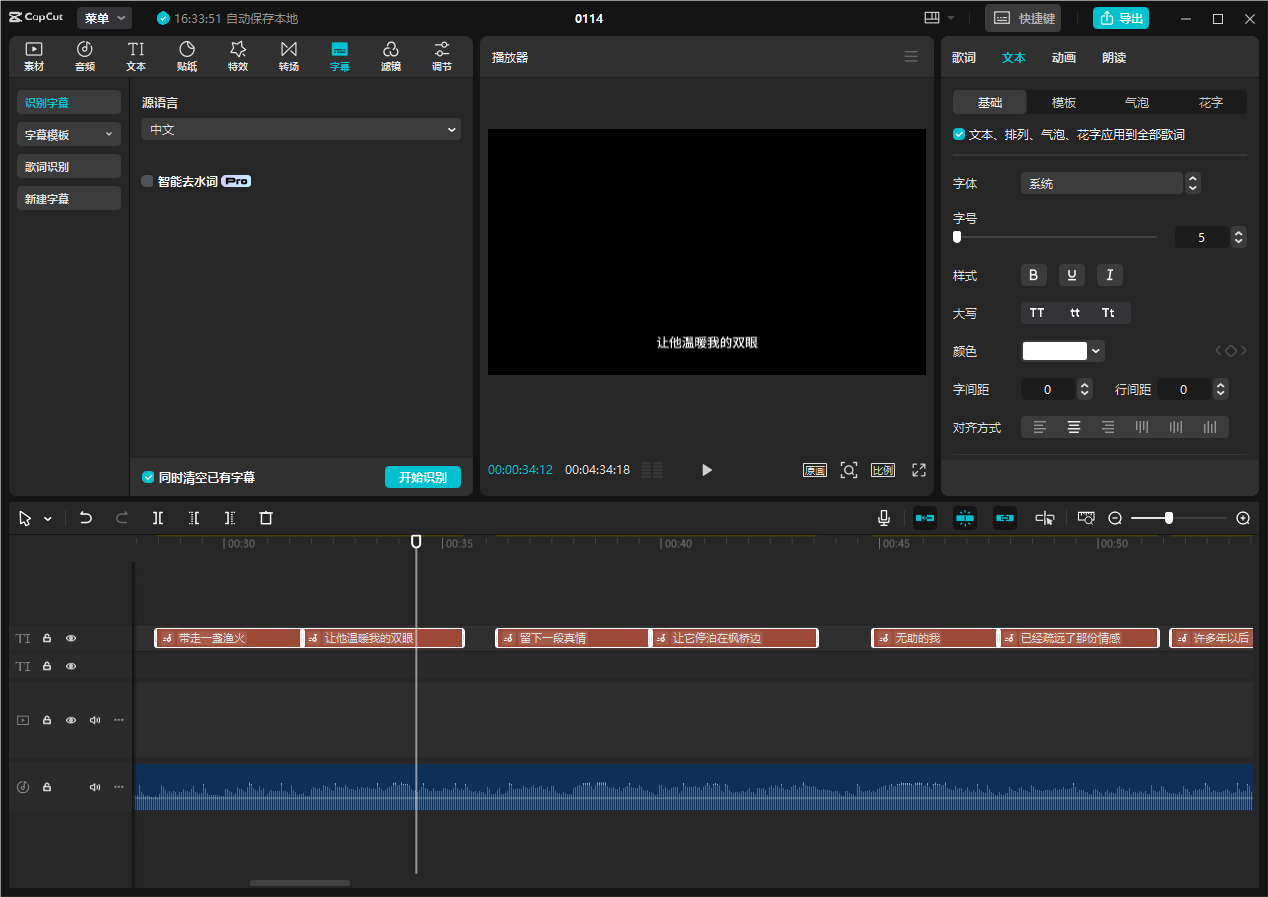Click the fullscreen icon in the player
This screenshot has height=897, width=1268.
919,470
